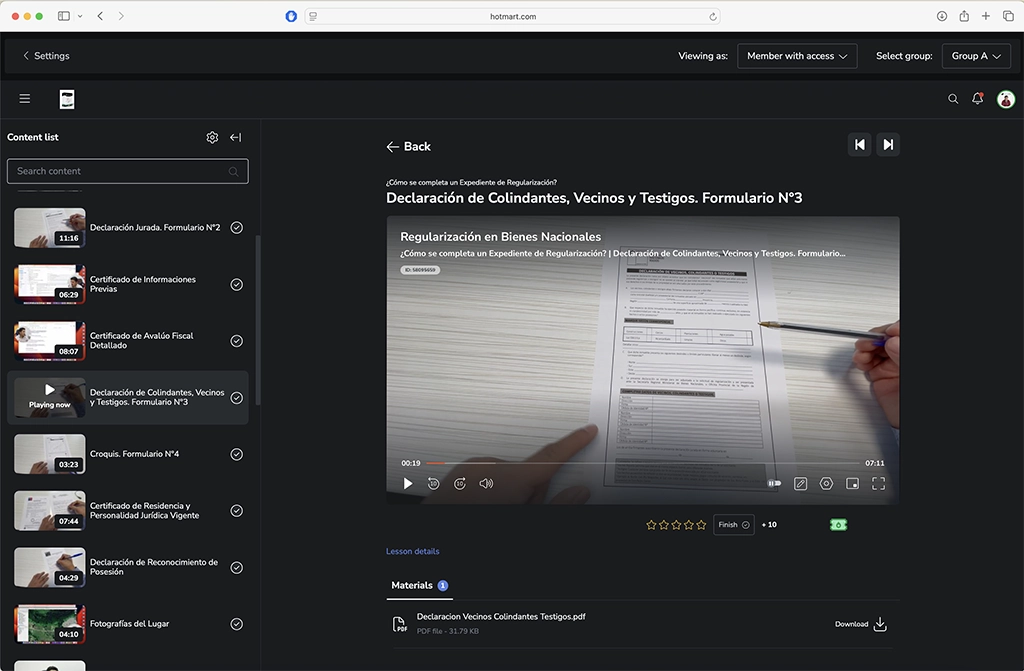Click the sidebar scrollbar
Viewport: 1024px width, 671px height.
[x=258, y=320]
